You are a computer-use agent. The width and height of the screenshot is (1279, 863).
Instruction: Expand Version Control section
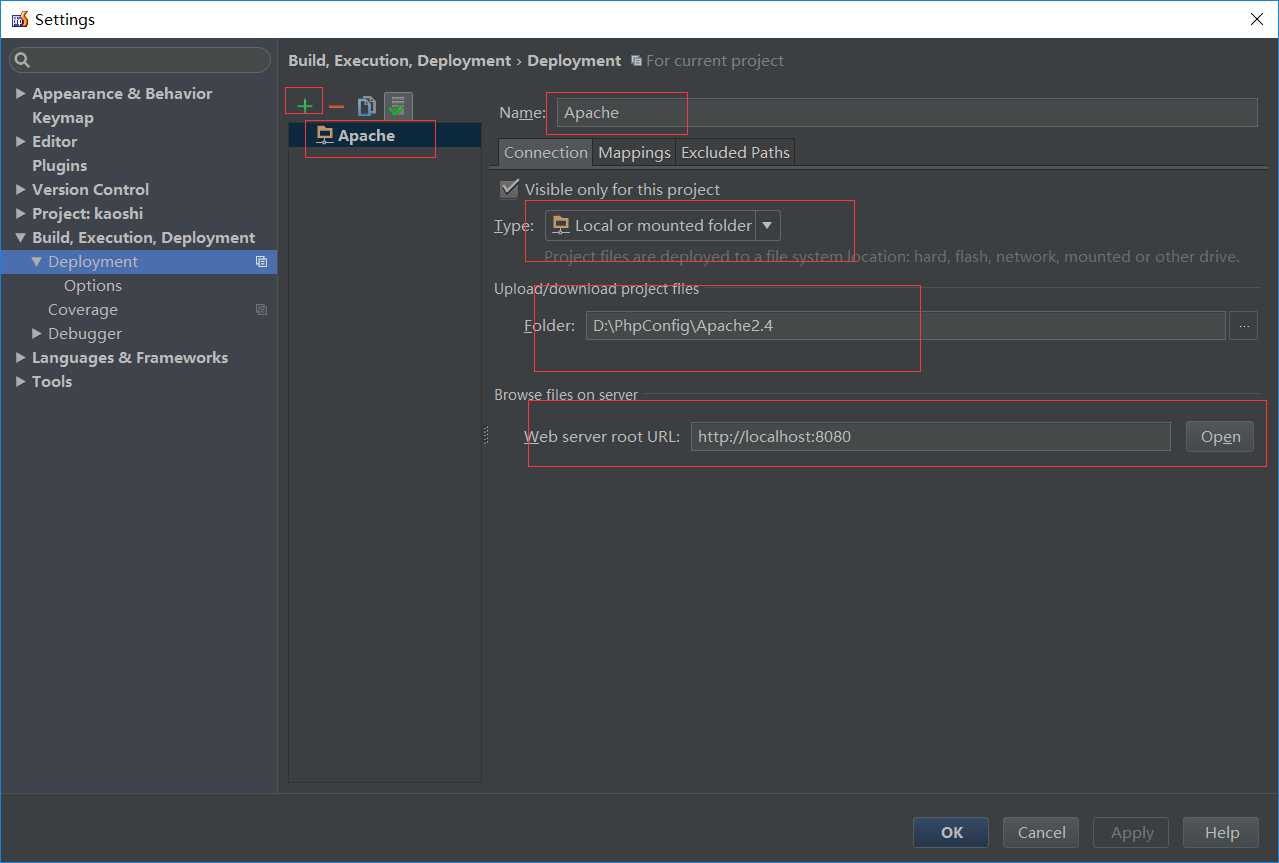pos(21,189)
